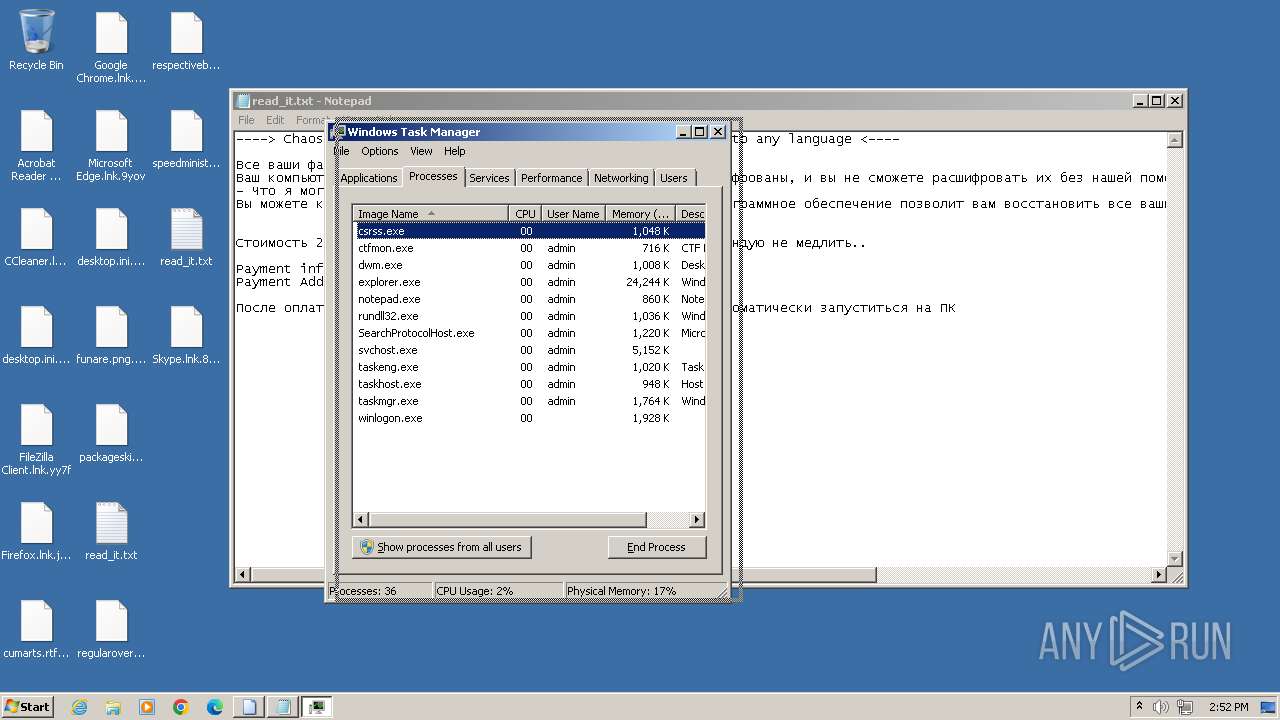The image size is (1280, 720).
Task: Select the FileZilla Client.lnk.yy7f desktop file
Action: [36, 440]
